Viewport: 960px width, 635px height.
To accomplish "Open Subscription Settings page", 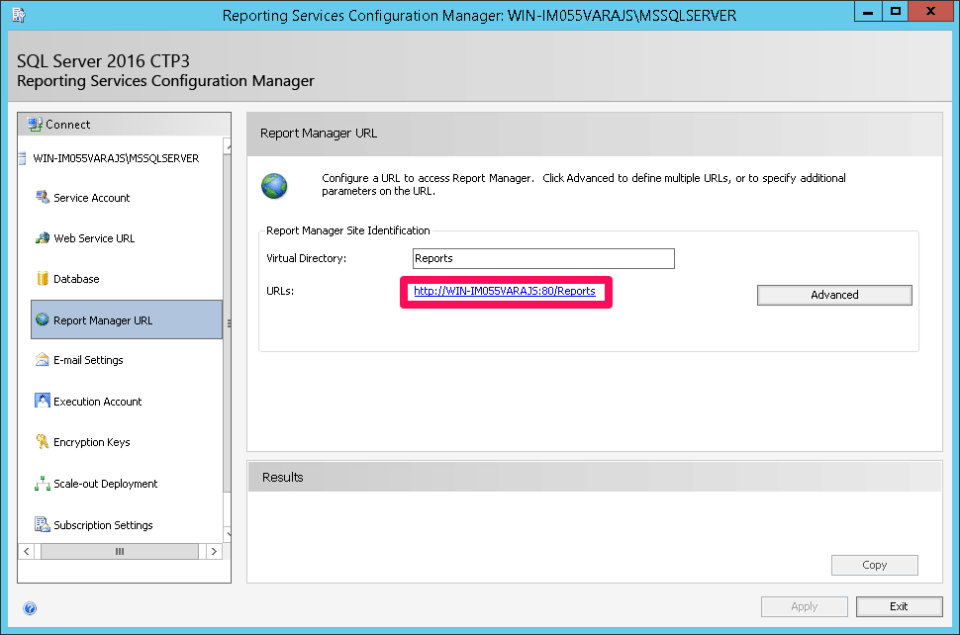I will (103, 525).
